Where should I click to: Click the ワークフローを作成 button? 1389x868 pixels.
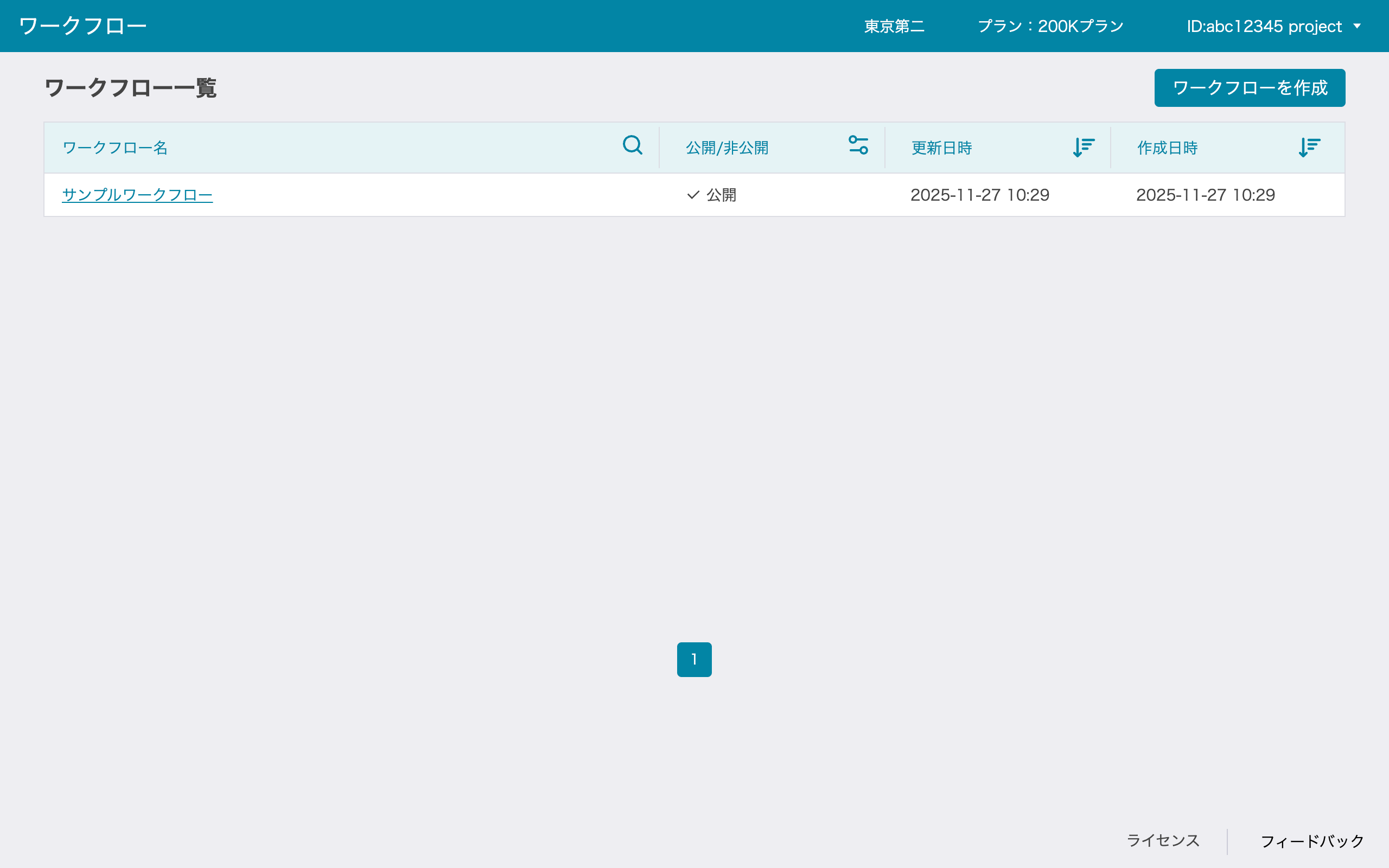1250,88
